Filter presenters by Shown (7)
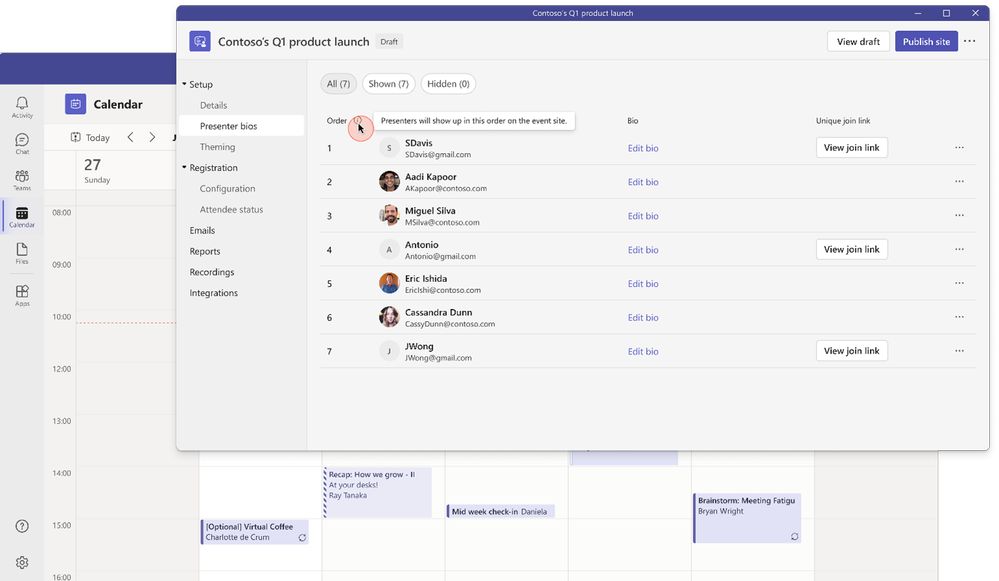This screenshot has height=581, width=999. pos(388,83)
